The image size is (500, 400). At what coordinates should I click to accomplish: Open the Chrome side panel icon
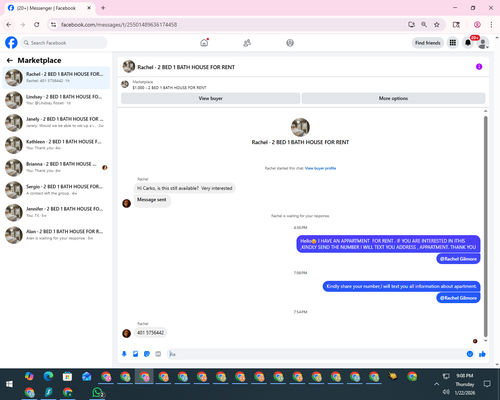tap(456, 24)
